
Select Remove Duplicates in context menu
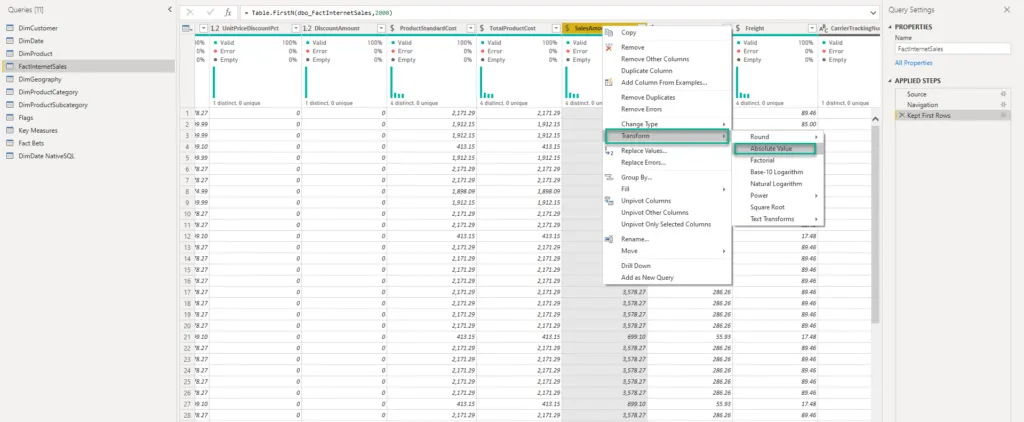[x=647, y=97]
